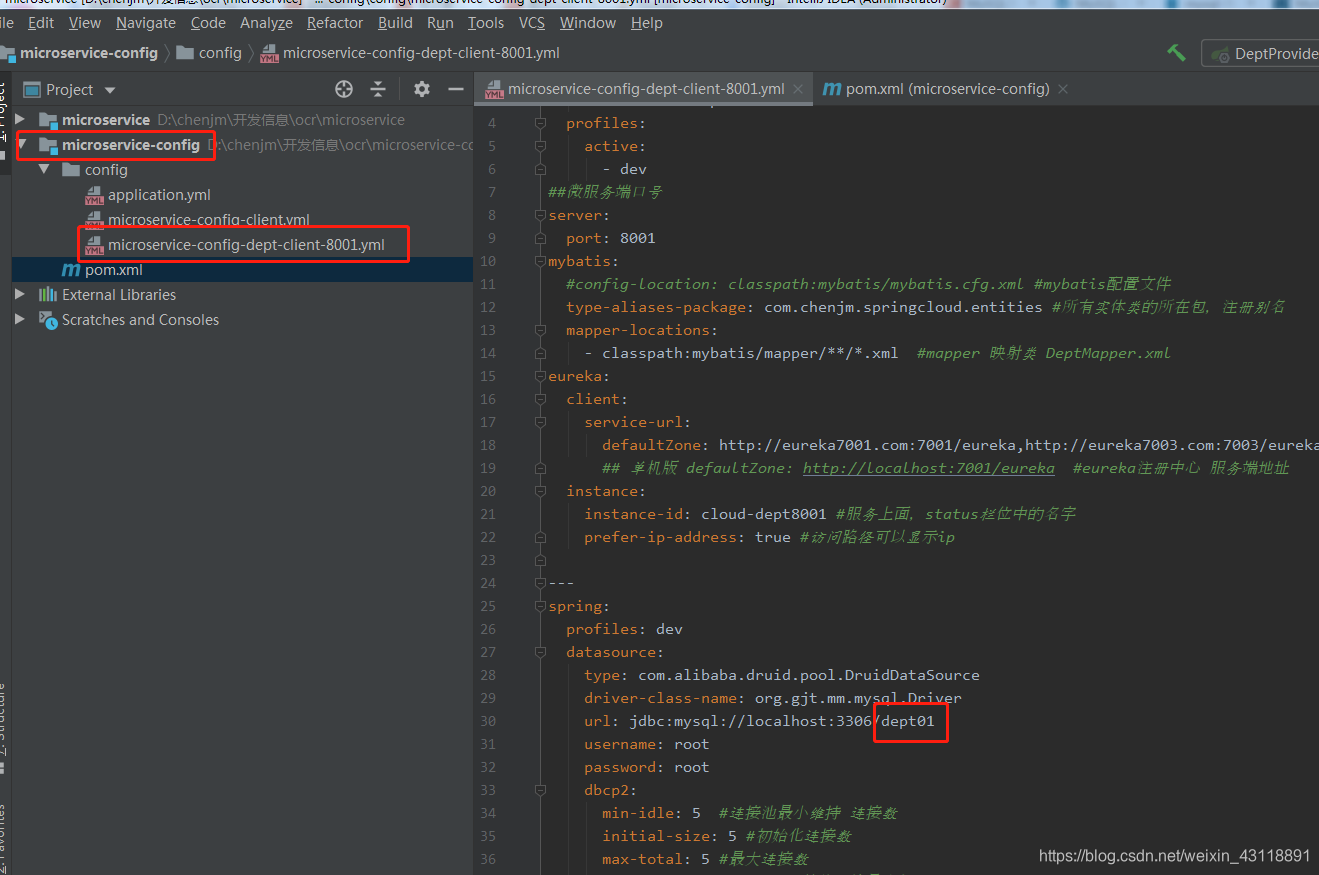Click 'port: 8001' text on line 9
This screenshot has width=1319, height=875.
tap(610, 238)
